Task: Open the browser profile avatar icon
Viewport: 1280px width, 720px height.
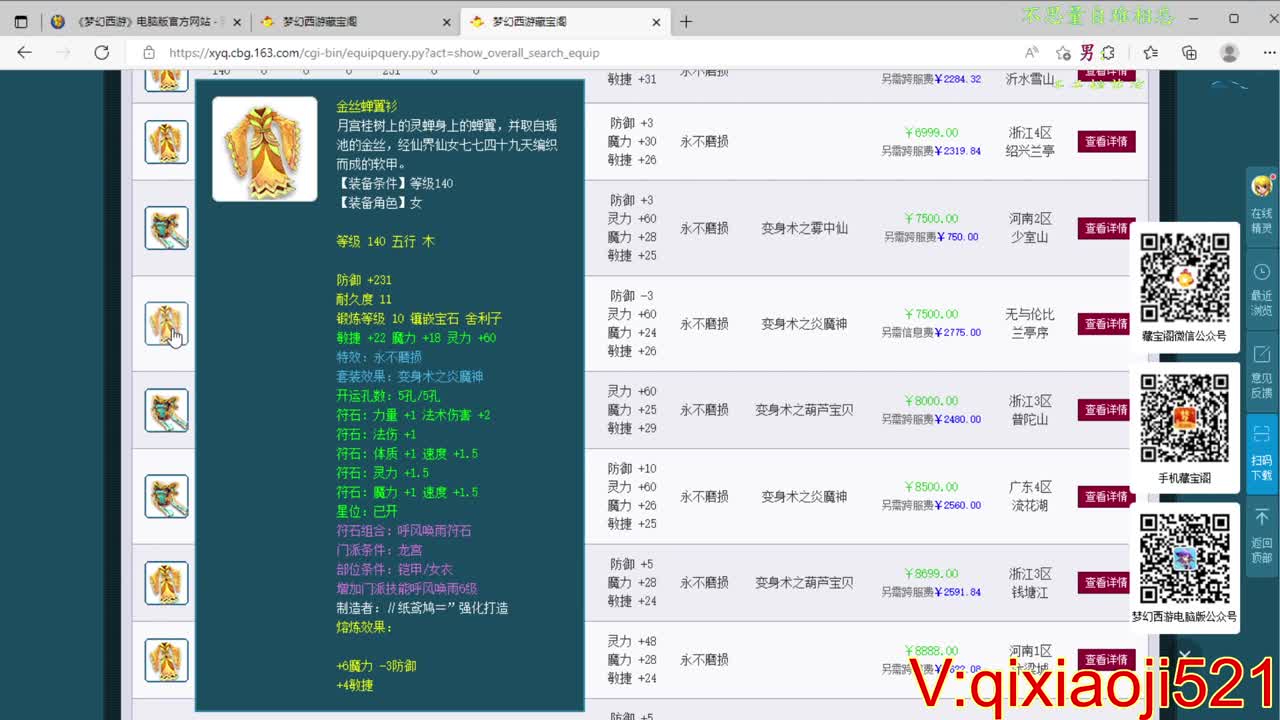Action: [x=1230, y=52]
